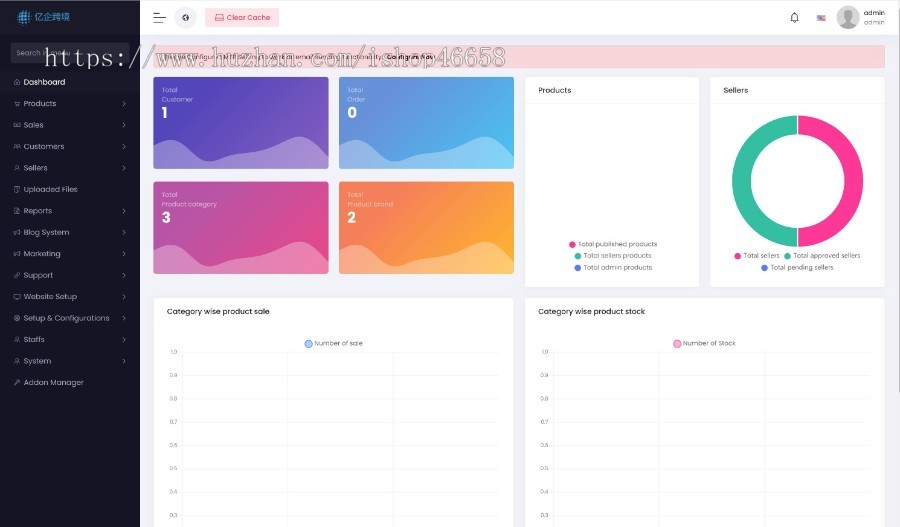The height and width of the screenshot is (527, 900).
Task: Toggle Total sellers legend entry
Action: pyautogui.click(x=757, y=256)
